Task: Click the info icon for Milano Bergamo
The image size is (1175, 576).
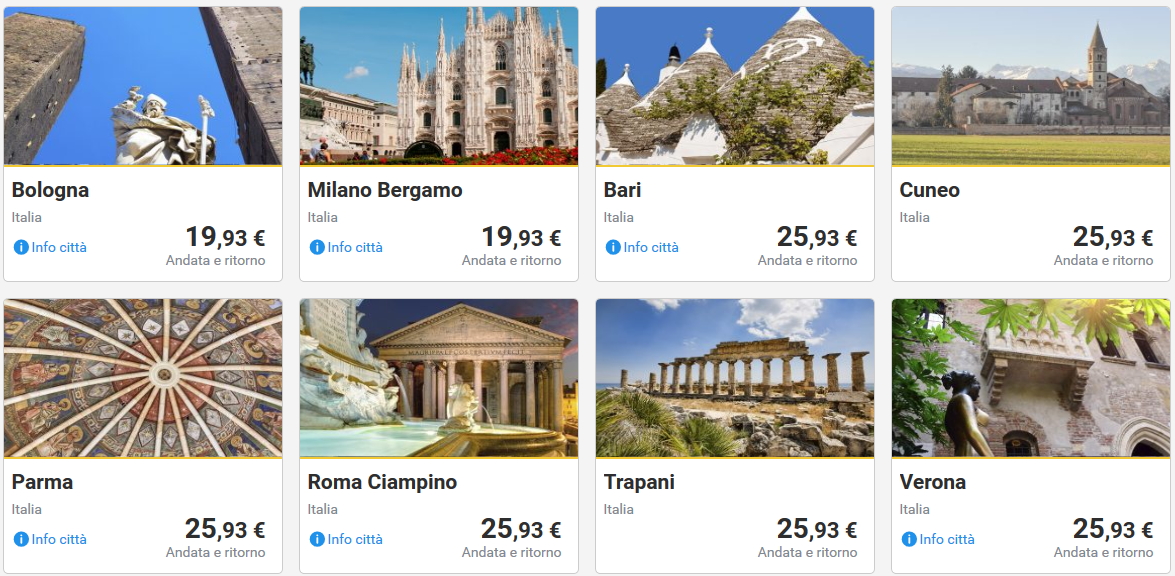Action: coord(317,247)
